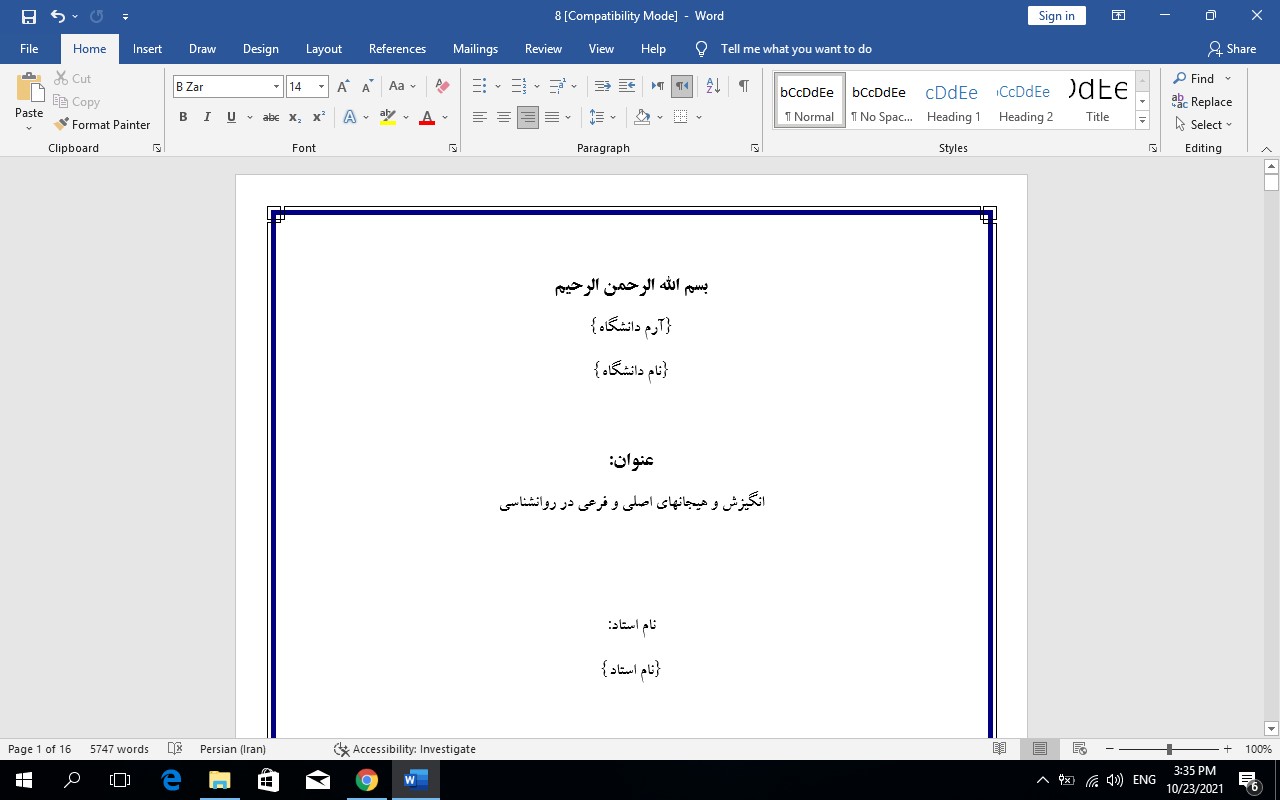Clear all formatting from text
Viewport: 1280px width, 800px height.
point(442,87)
